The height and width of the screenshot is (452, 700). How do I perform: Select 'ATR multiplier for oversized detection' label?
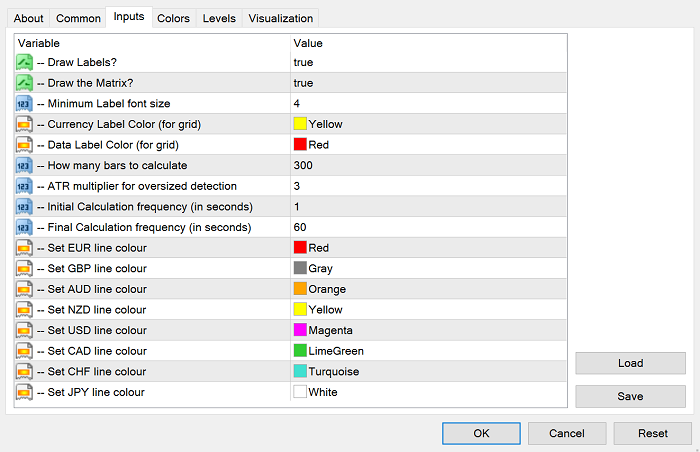point(142,186)
